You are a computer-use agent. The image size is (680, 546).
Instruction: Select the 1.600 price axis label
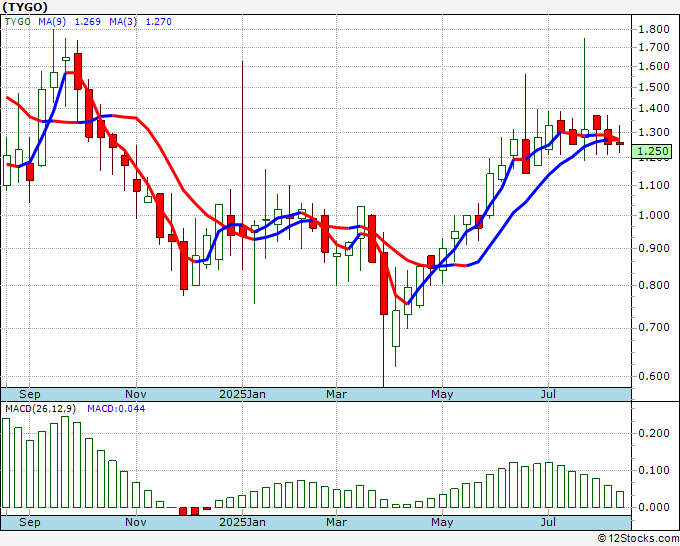(654, 66)
